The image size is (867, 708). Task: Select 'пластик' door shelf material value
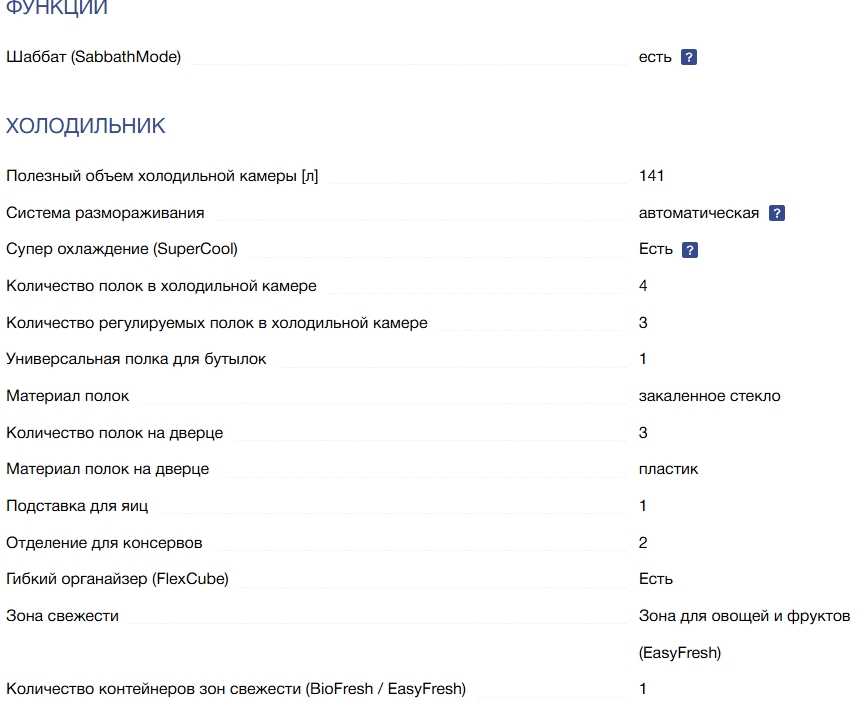[x=668, y=469]
